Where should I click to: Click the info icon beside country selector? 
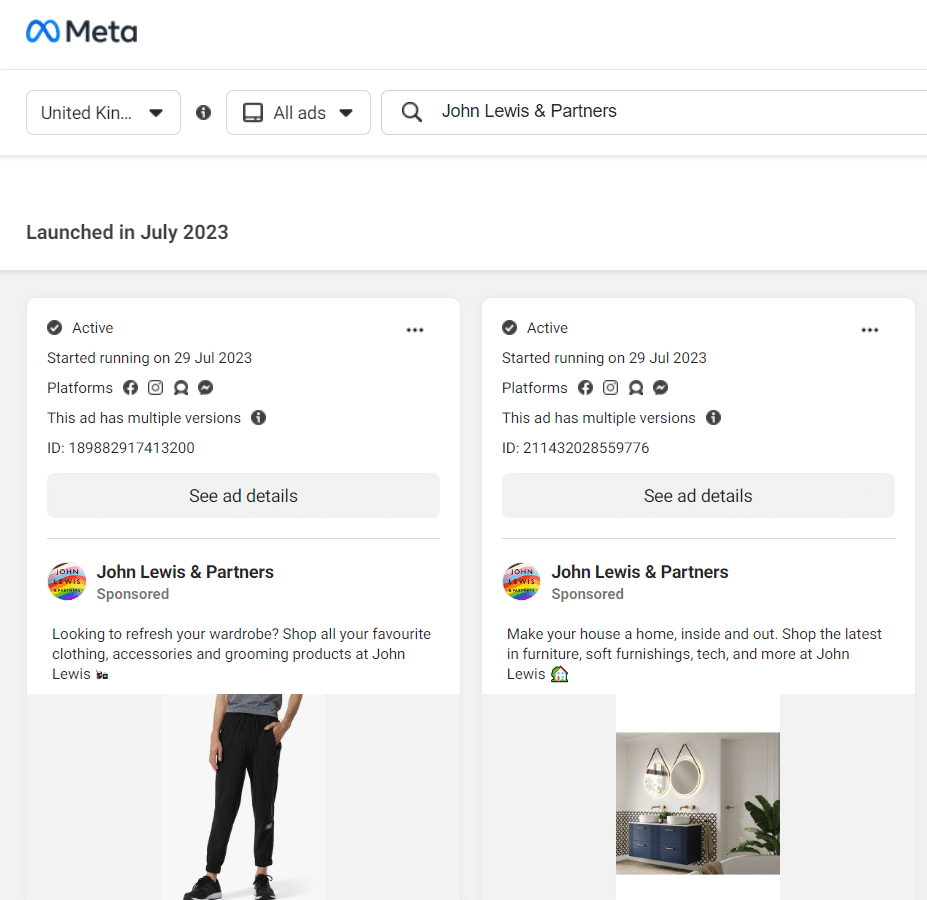tap(204, 113)
